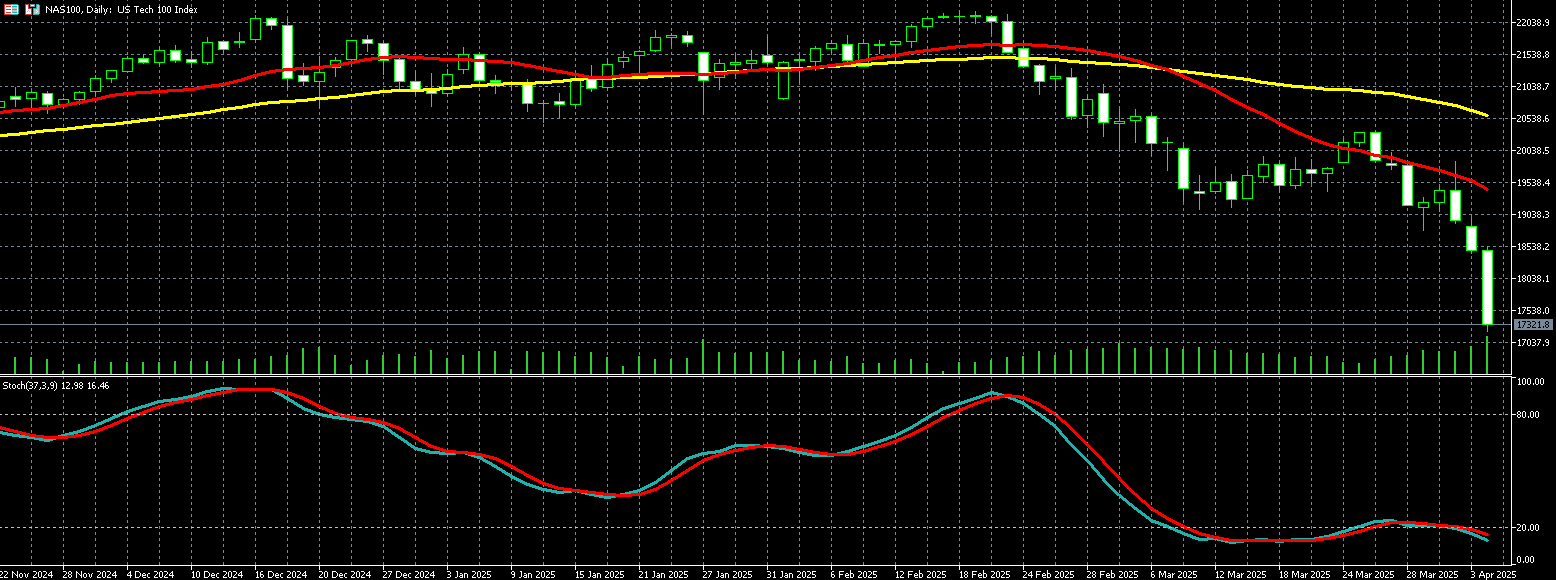The image size is (1556, 580).
Task: Click the 19038.3 price scale label
Action: click(x=1532, y=214)
